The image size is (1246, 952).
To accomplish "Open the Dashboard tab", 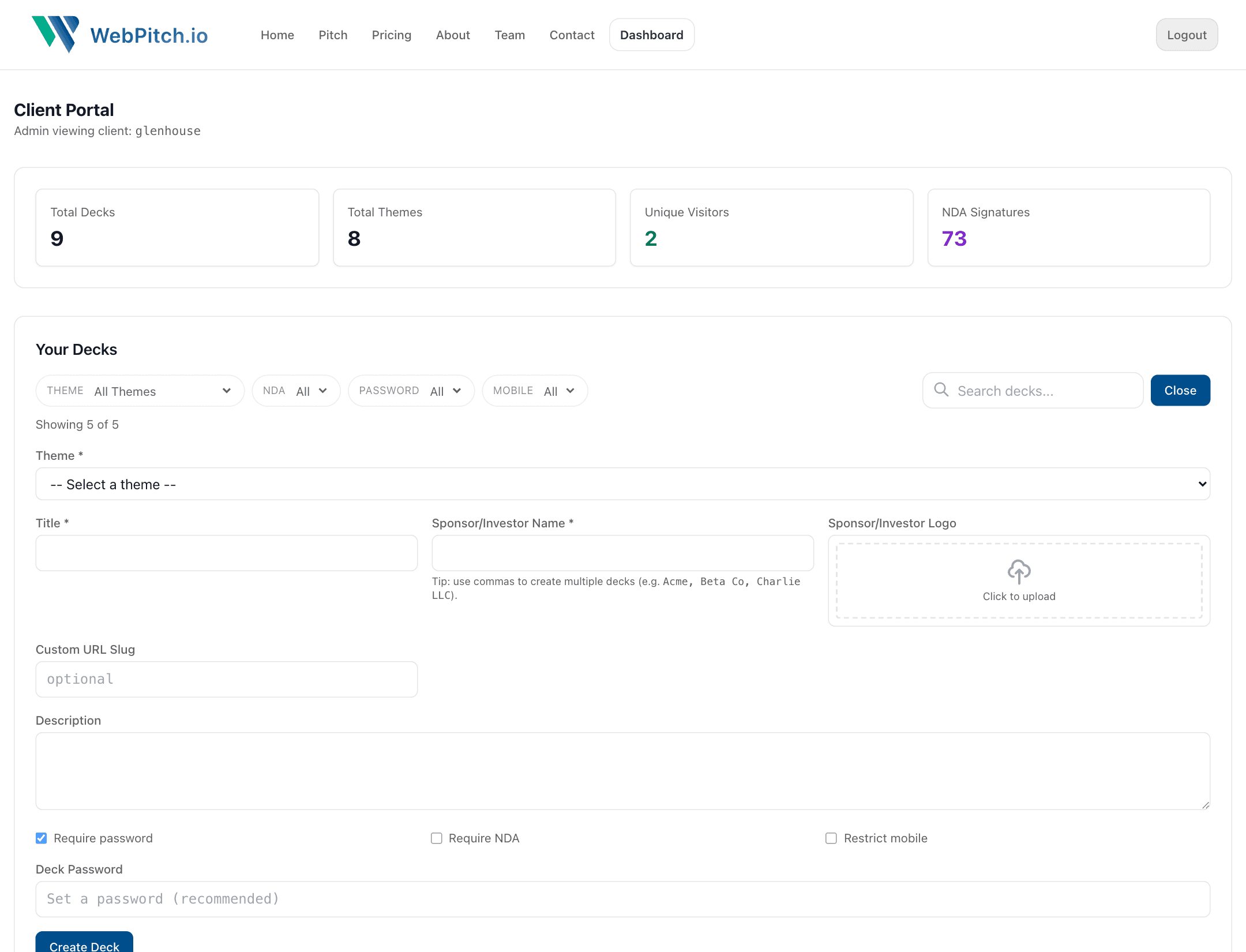I will [651, 35].
